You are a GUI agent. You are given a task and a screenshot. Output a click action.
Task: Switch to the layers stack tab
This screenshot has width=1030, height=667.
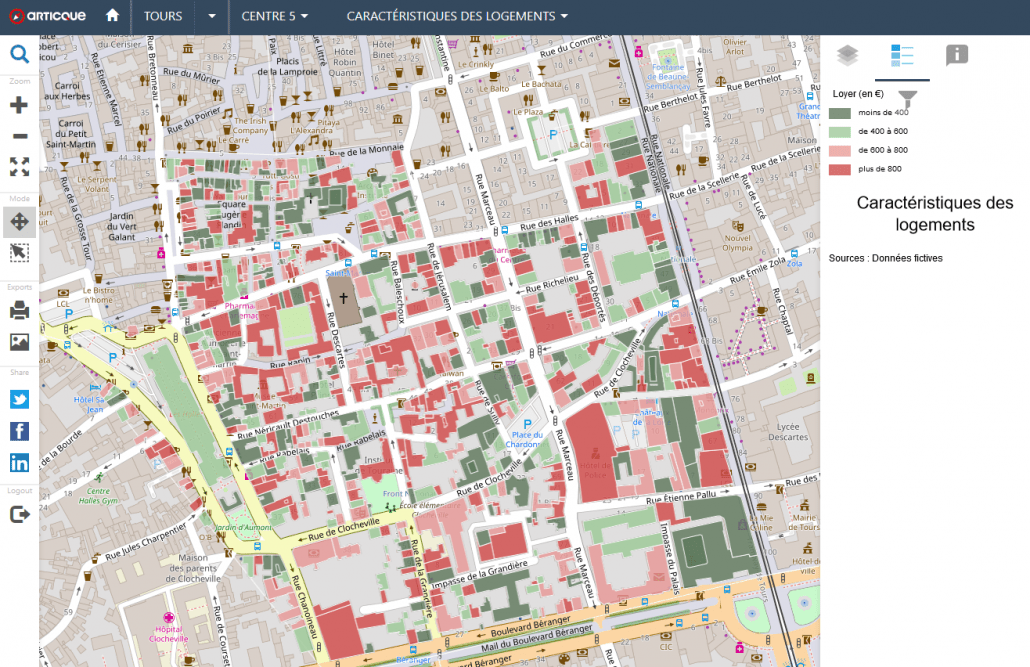(x=847, y=55)
